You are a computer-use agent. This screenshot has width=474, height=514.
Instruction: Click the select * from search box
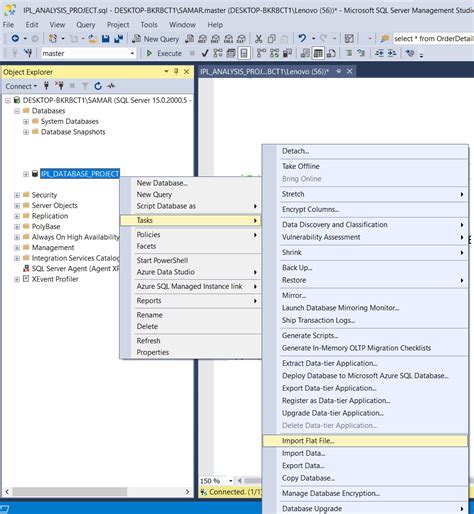point(433,39)
